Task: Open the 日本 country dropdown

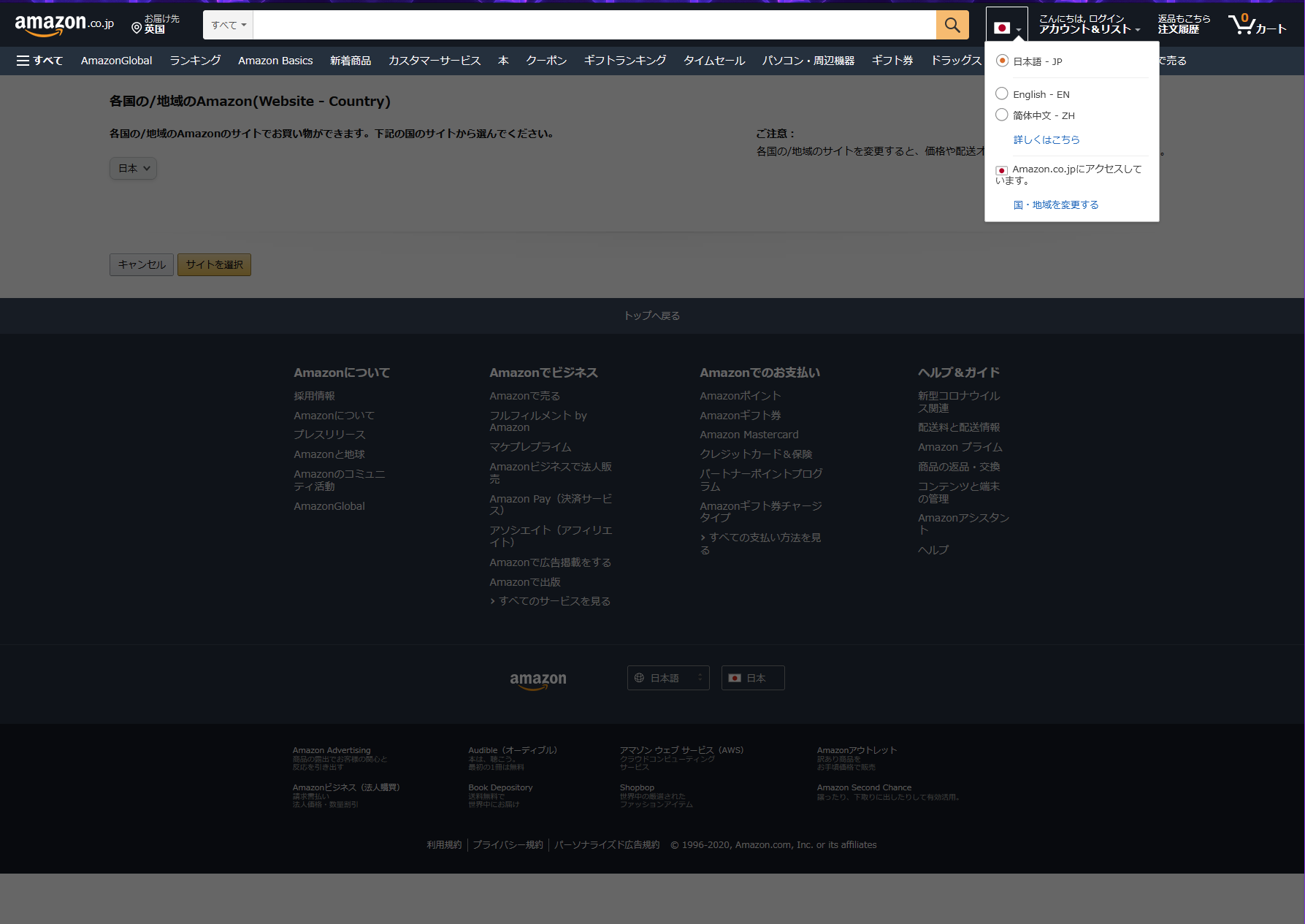Action: pyautogui.click(x=134, y=168)
